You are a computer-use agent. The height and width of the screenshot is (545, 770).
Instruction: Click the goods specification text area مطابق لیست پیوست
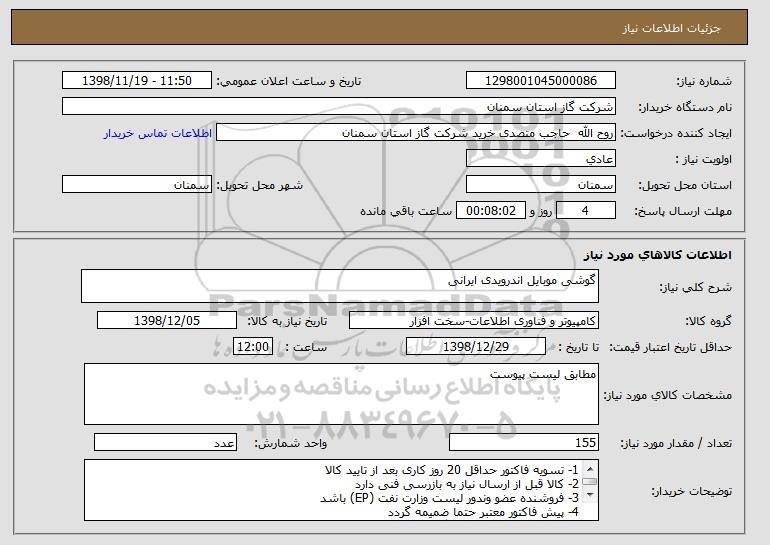pos(341,394)
